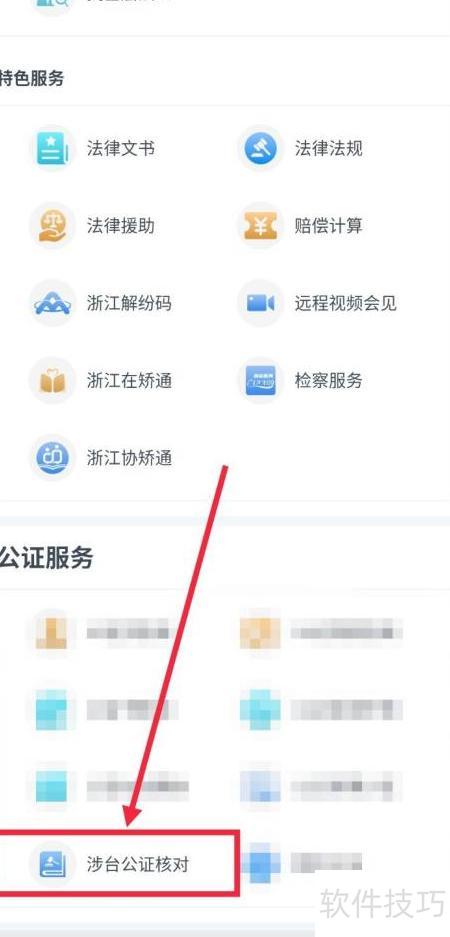
Task: Open the 远程视频会见 text label
Action: point(345,304)
